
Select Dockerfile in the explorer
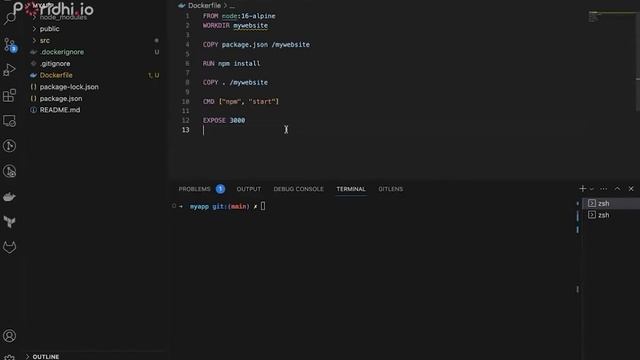(x=56, y=75)
